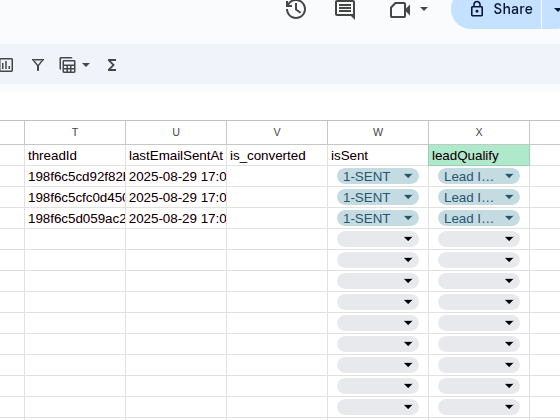Screen dimensions: 560x420
Task: Create a filter with funnel icon
Action: (x=38, y=65)
